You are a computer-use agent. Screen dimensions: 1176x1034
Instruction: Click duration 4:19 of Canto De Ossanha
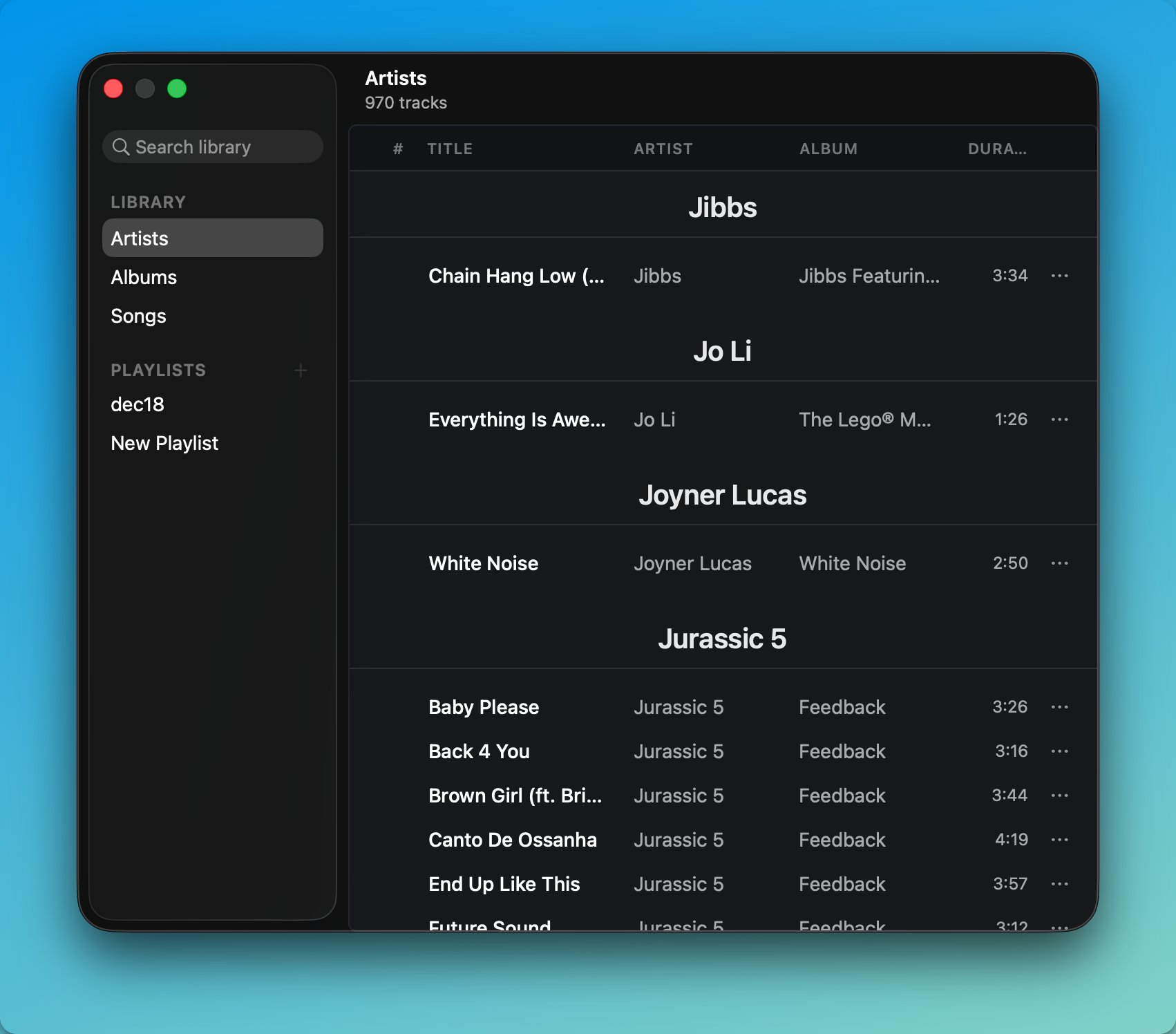[1012, 840]
